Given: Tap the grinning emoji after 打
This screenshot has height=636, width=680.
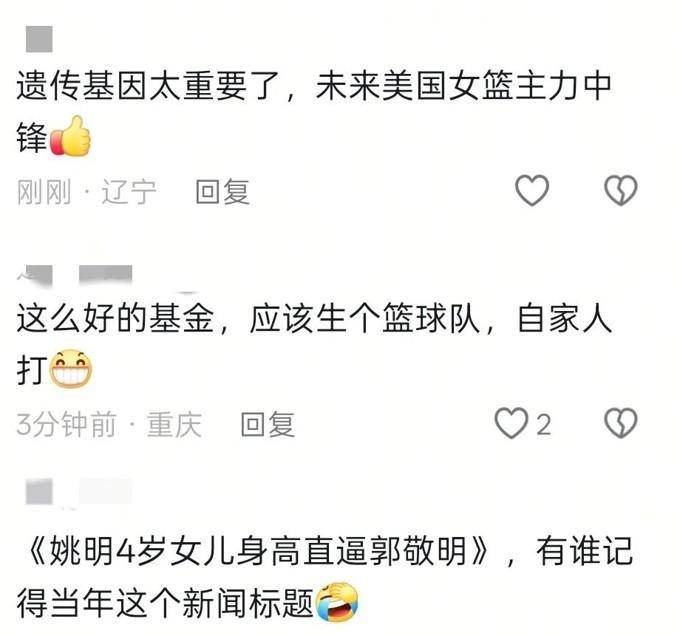Looking at the screenshot, I should (x=71, y=369).
